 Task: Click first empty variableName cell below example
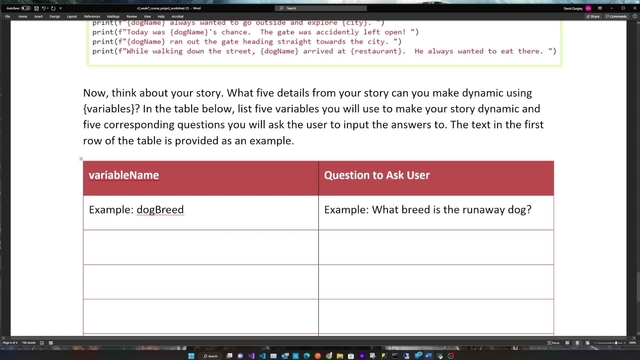(x=201, y=247)
